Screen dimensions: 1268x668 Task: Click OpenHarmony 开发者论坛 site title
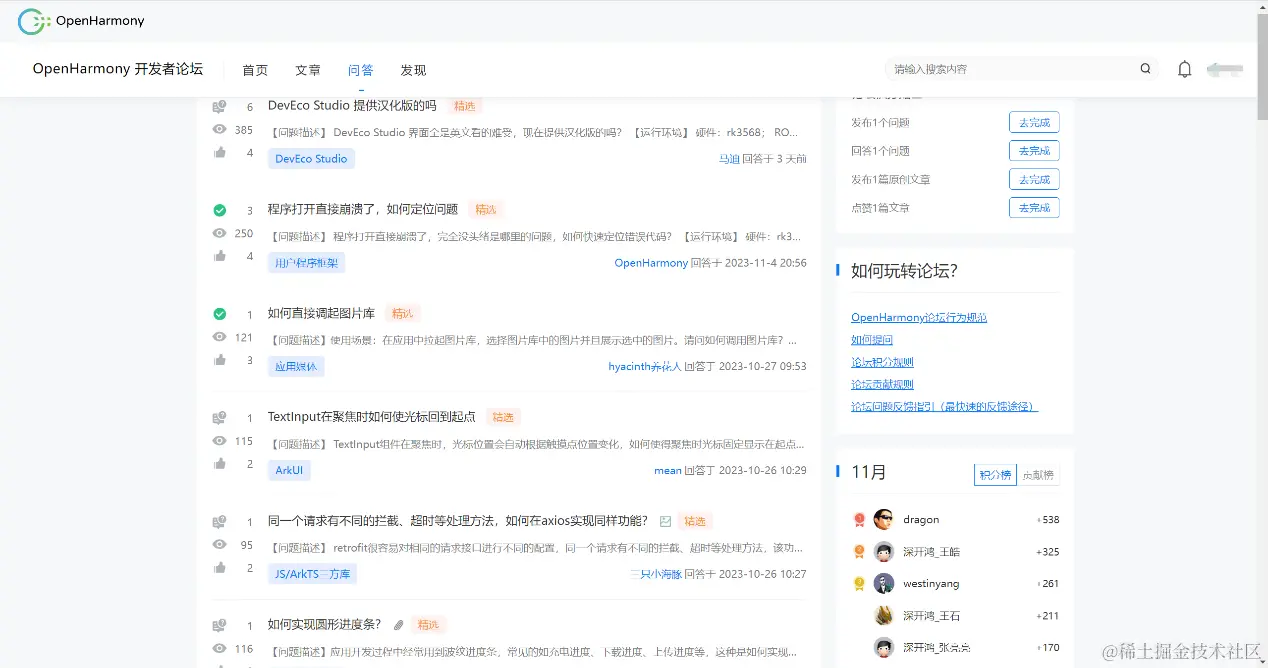(x=118, y=69)
